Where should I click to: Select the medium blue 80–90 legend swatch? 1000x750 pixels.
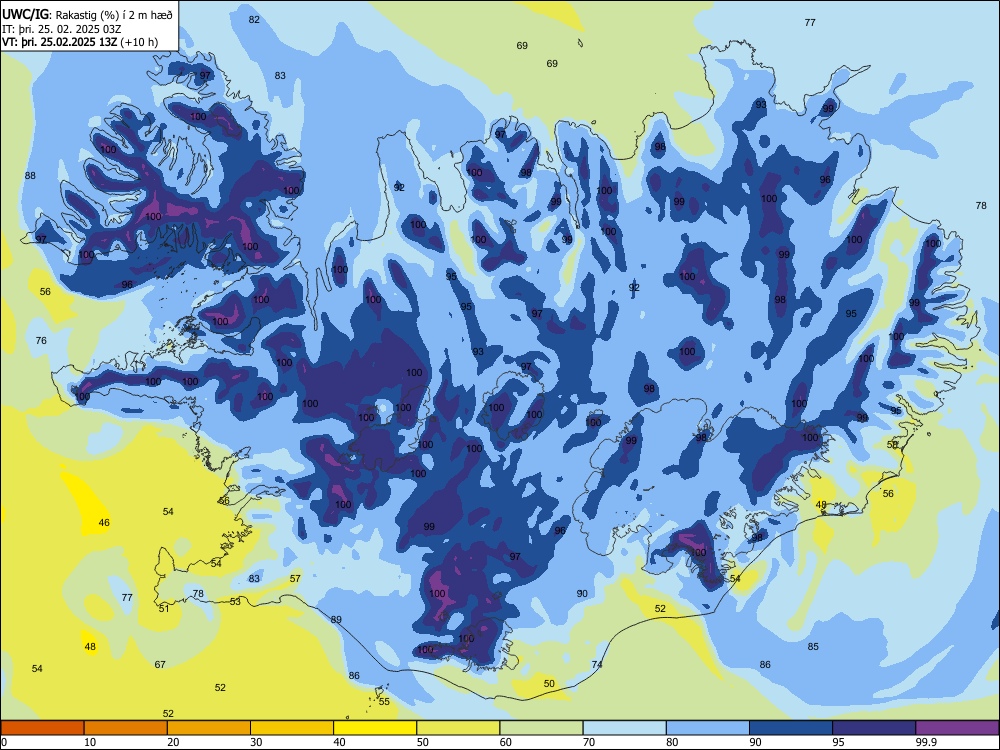pos(707,728)
